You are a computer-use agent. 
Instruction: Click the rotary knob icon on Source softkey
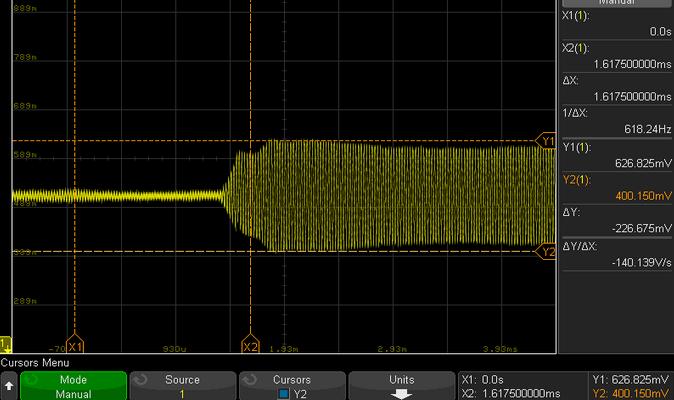[x=140, y=379]
